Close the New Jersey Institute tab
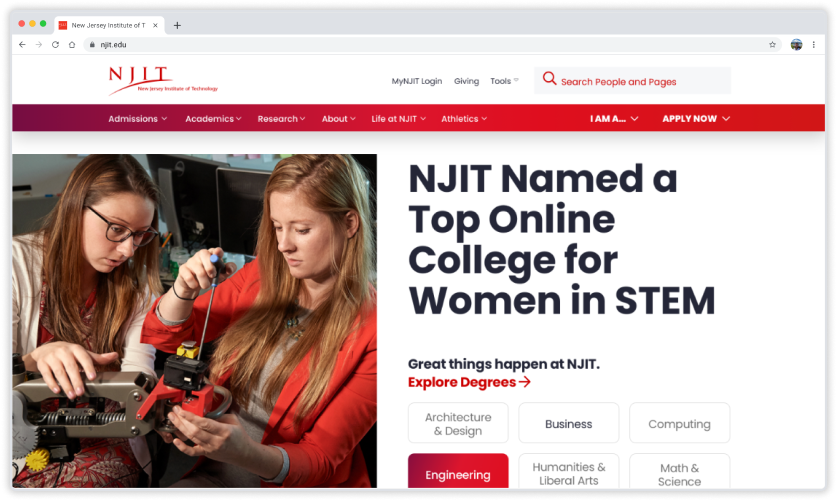This screenshot has height=501, width=837. pos(155,25)
